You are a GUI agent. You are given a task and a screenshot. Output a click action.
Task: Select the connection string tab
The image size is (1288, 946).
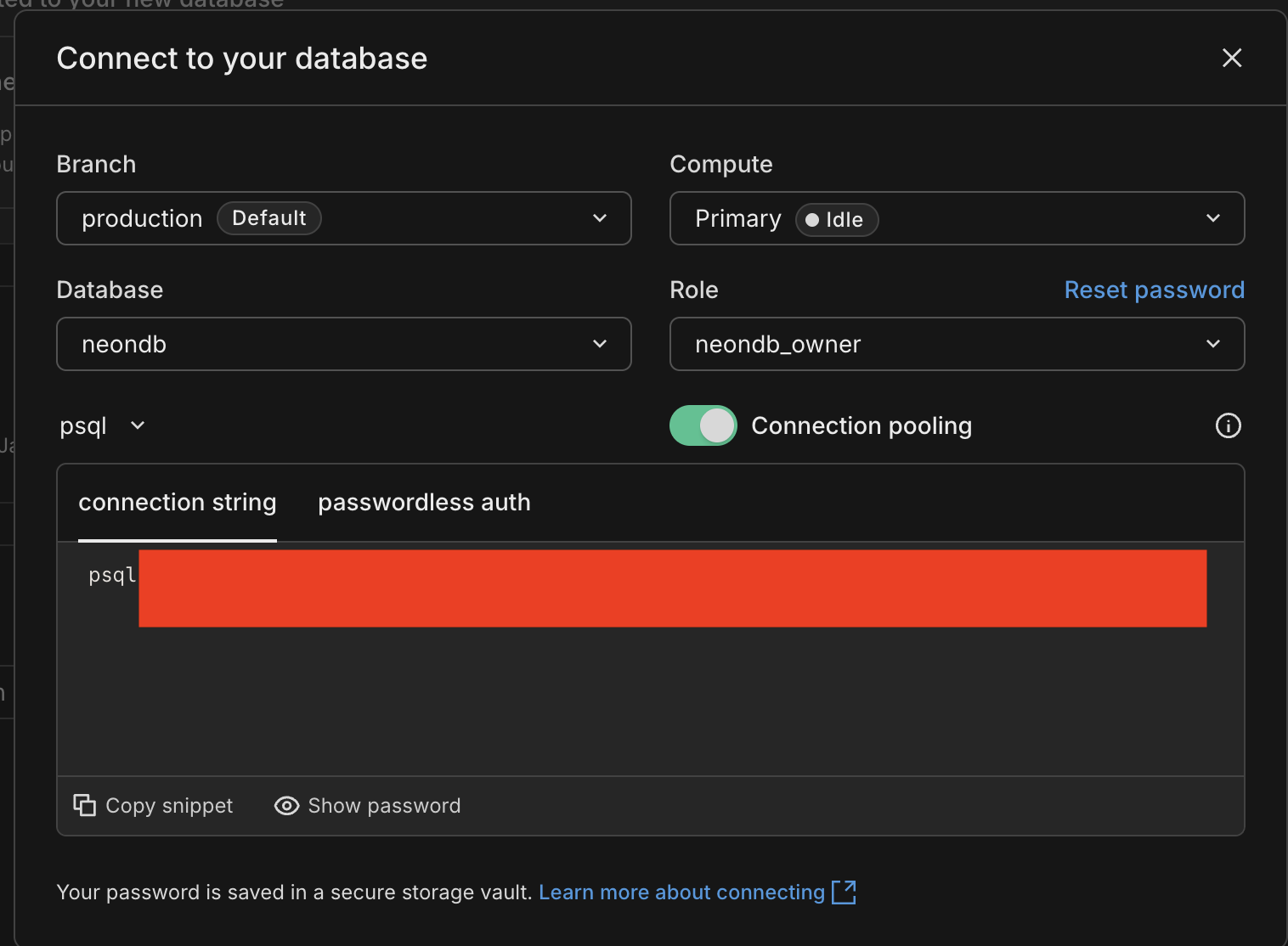coord(177,503)
